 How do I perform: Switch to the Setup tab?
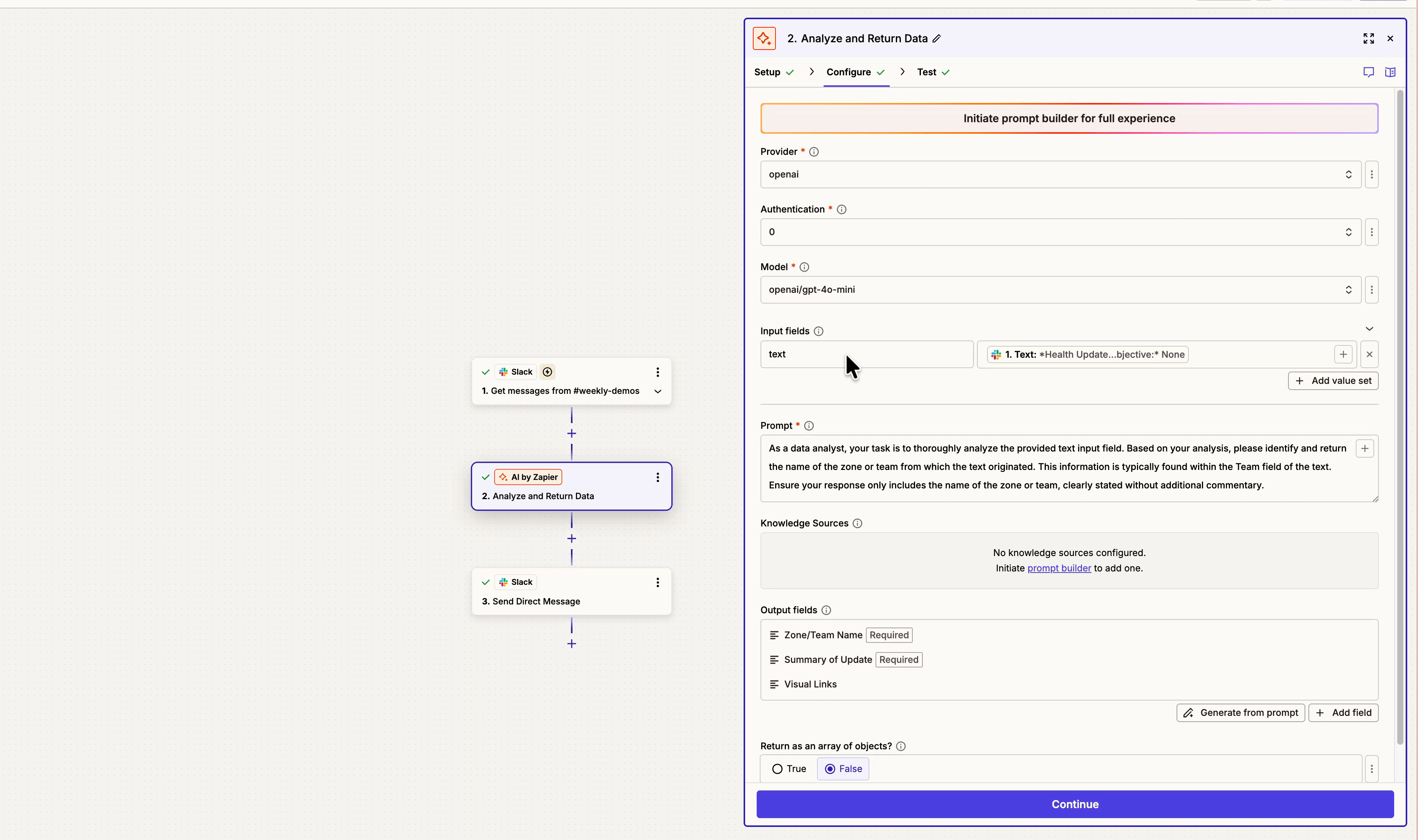point(767,73)
